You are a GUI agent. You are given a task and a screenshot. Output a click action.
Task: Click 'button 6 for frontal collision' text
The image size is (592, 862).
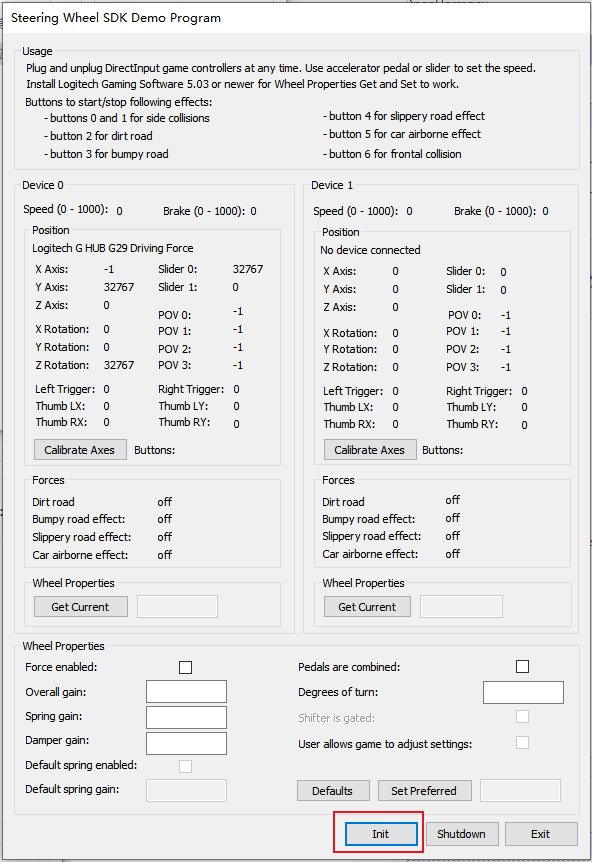coord(395,154)
